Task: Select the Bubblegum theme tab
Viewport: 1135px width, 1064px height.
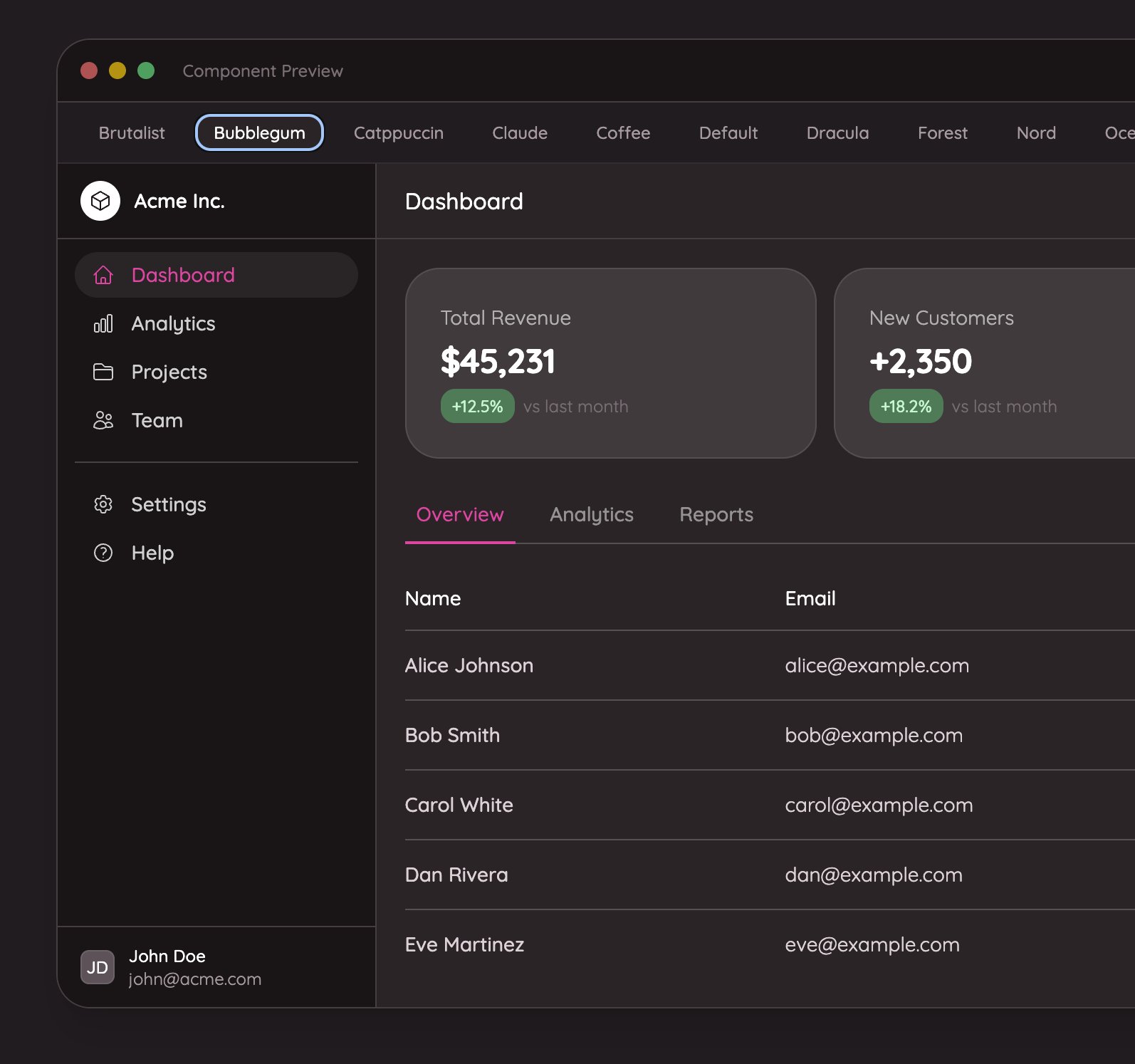Action: click(259, 132)
